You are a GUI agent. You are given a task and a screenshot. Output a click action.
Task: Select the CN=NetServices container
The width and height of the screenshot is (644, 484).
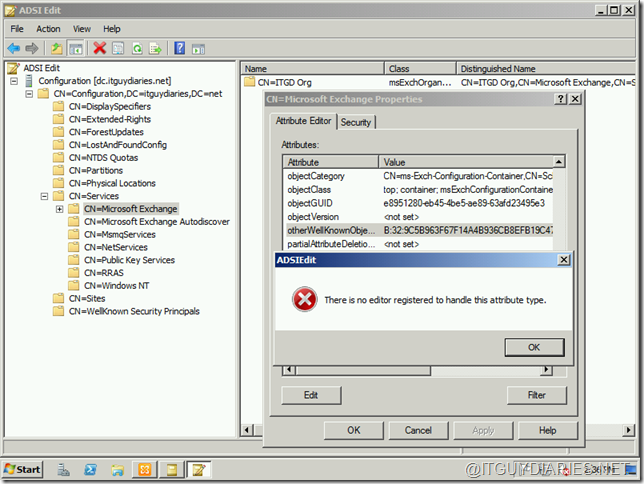click(115, 247)
